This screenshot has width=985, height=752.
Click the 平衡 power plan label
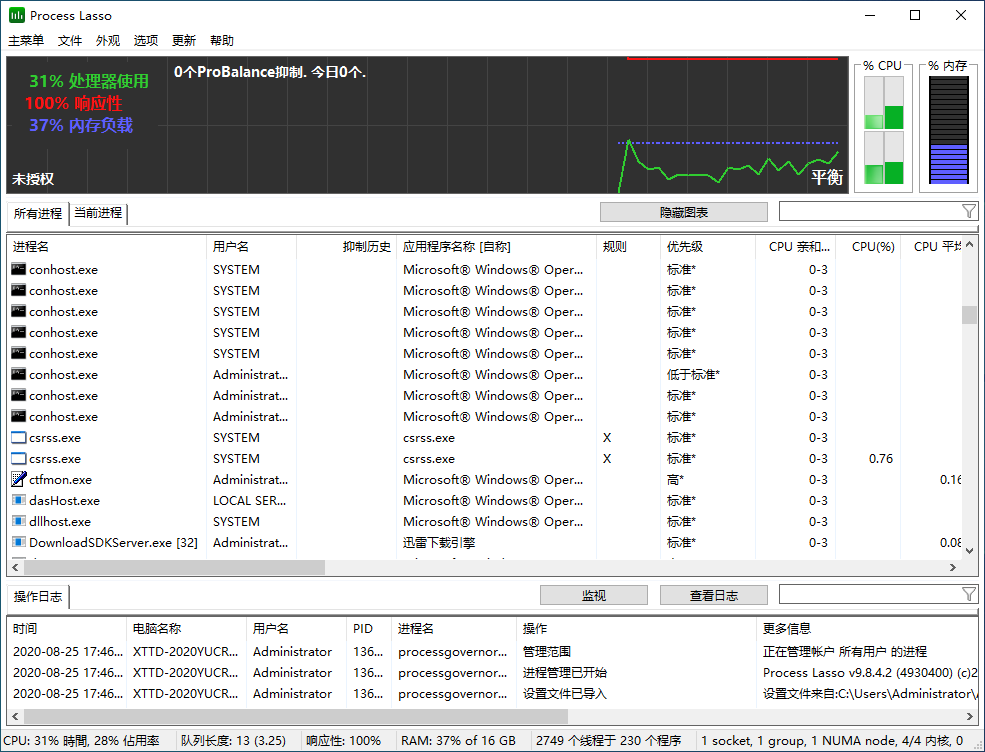(x=827, y=177)
